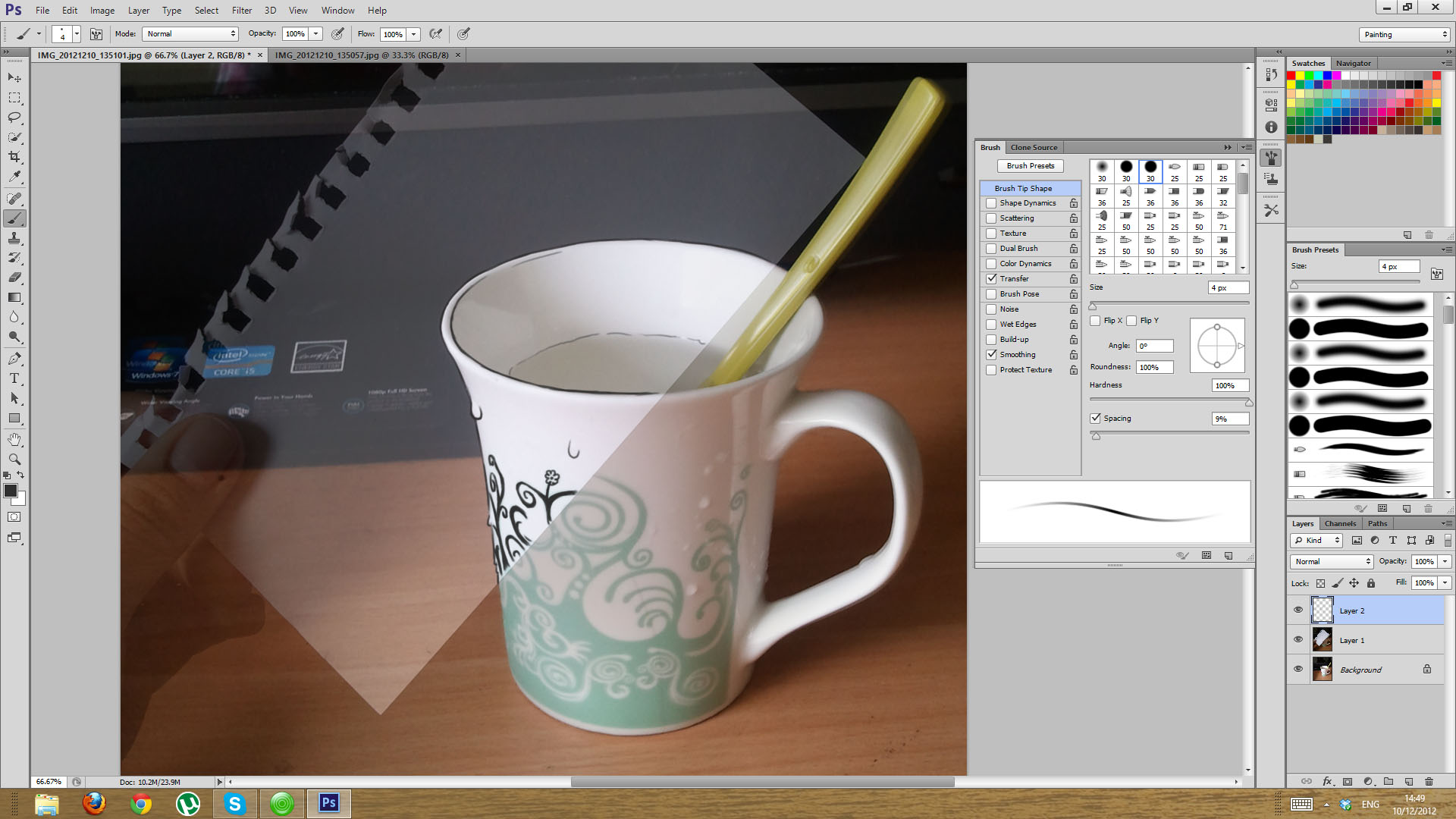Select the Brush tool in toolbox

click(14, 218)
